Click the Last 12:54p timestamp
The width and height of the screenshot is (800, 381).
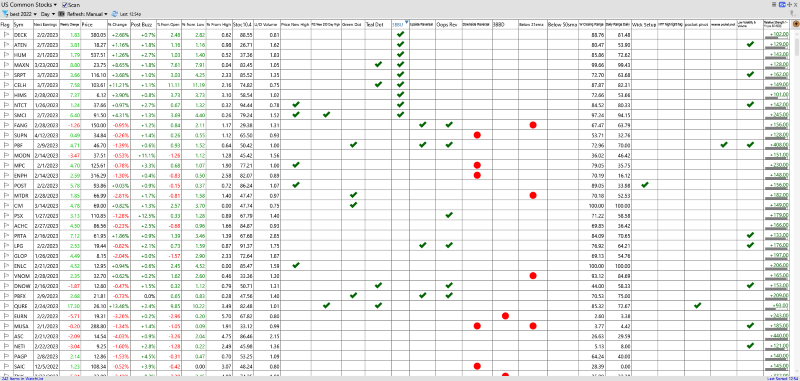pyautogui.click(x=130, y=14)
